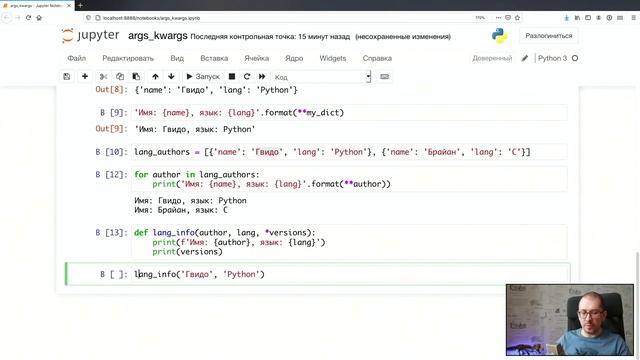This screenshot has width=640, height=360.
Task: Restart kernel and run all fast-forward icon
Action: (262, 77)
